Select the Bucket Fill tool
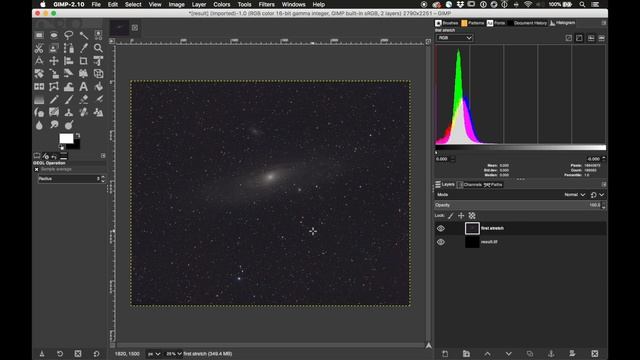The width and height of the screenshot is (640, 360). click(x=98, y=87)
